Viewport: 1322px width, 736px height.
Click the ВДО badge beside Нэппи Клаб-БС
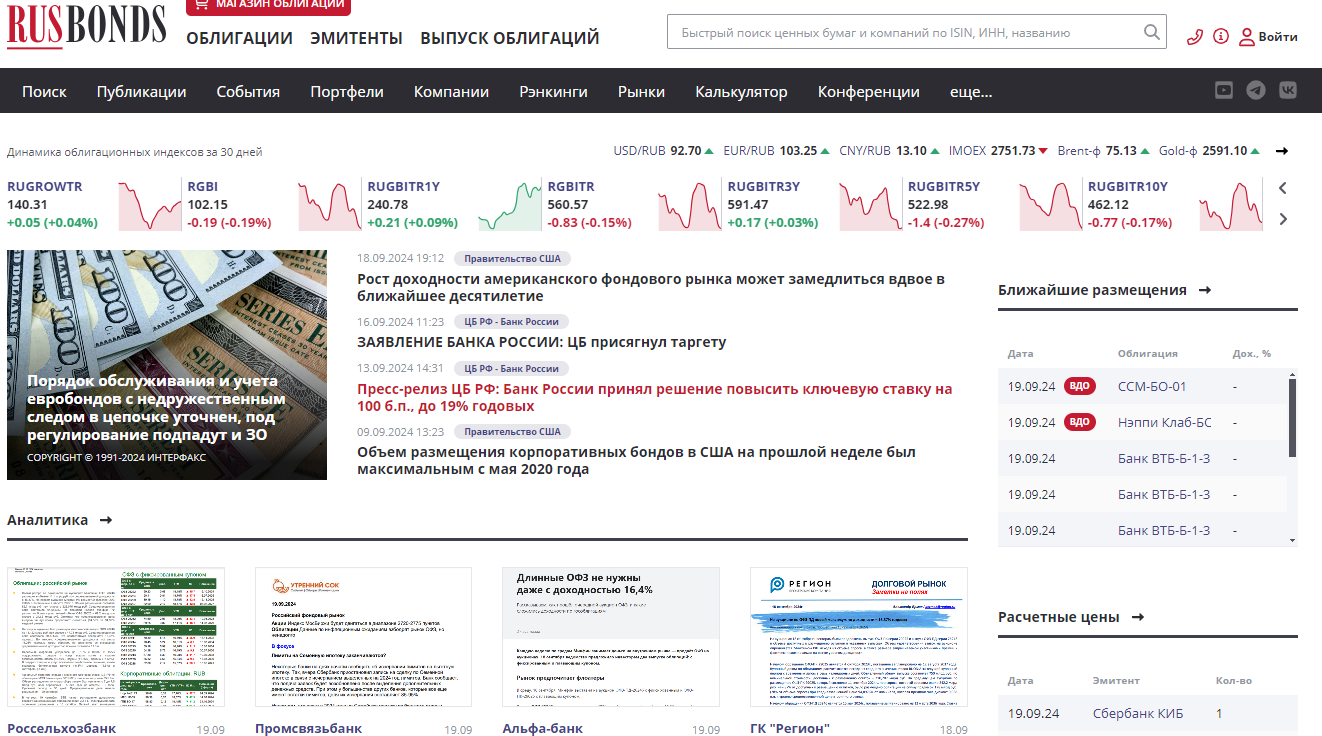[x=1080, y=422]
